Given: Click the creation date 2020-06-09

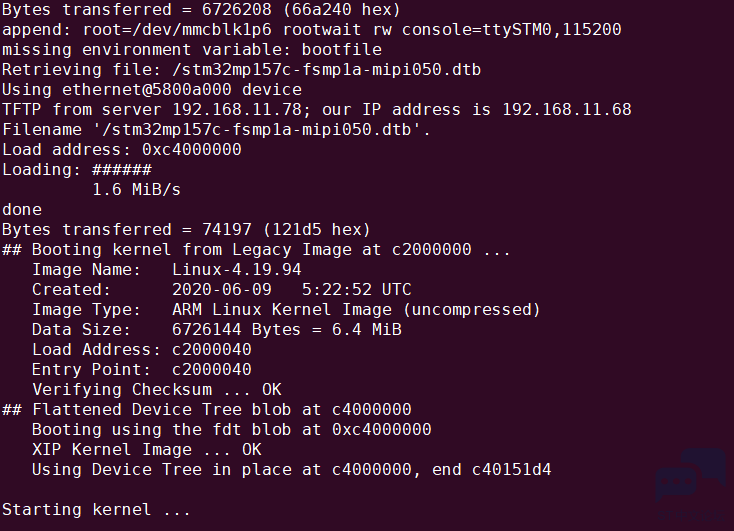Looking at the screenshot, I should (222, 290).
